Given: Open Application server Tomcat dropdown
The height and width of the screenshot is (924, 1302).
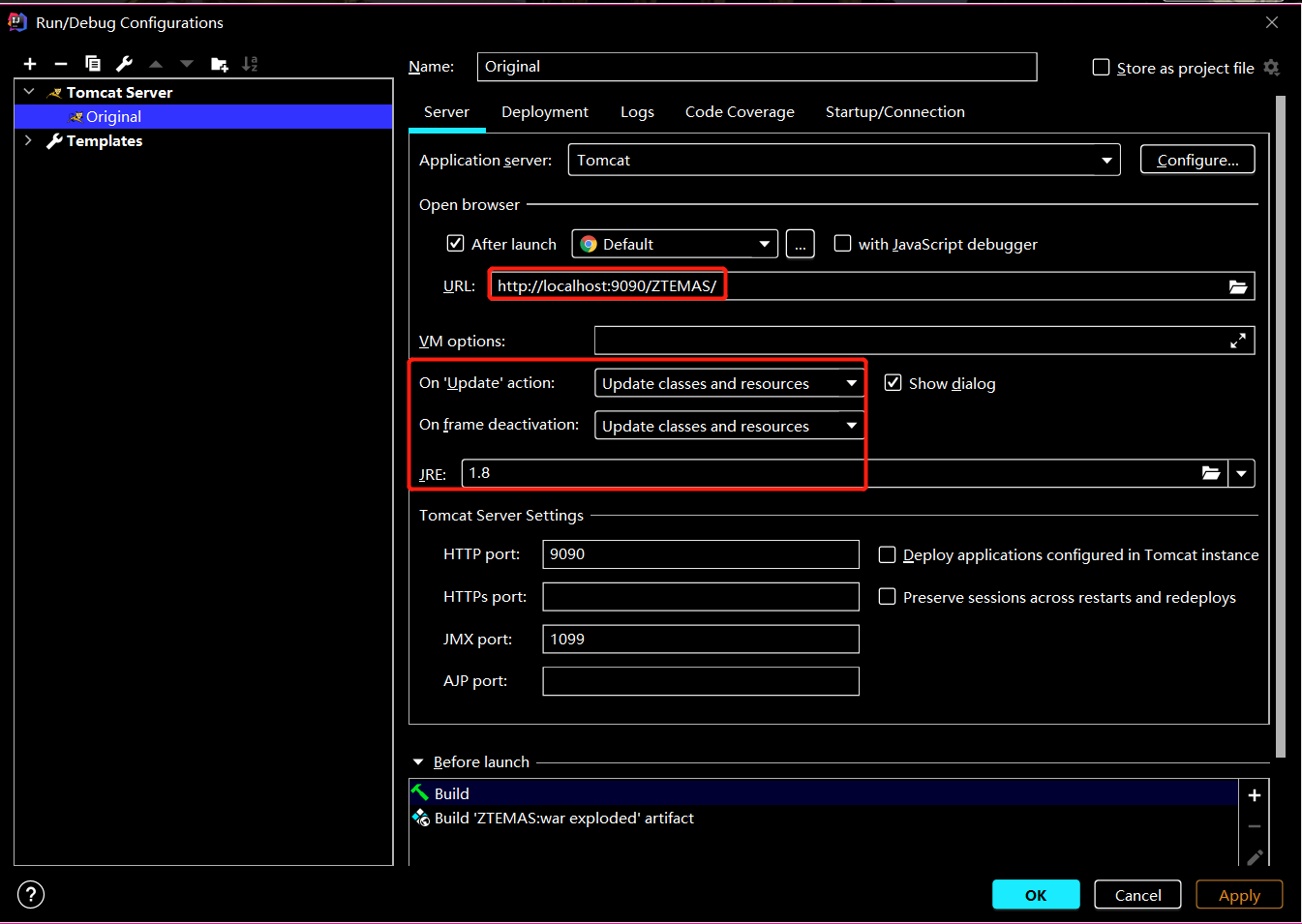Looking at the screenshot, I should (x=844, y=160).
